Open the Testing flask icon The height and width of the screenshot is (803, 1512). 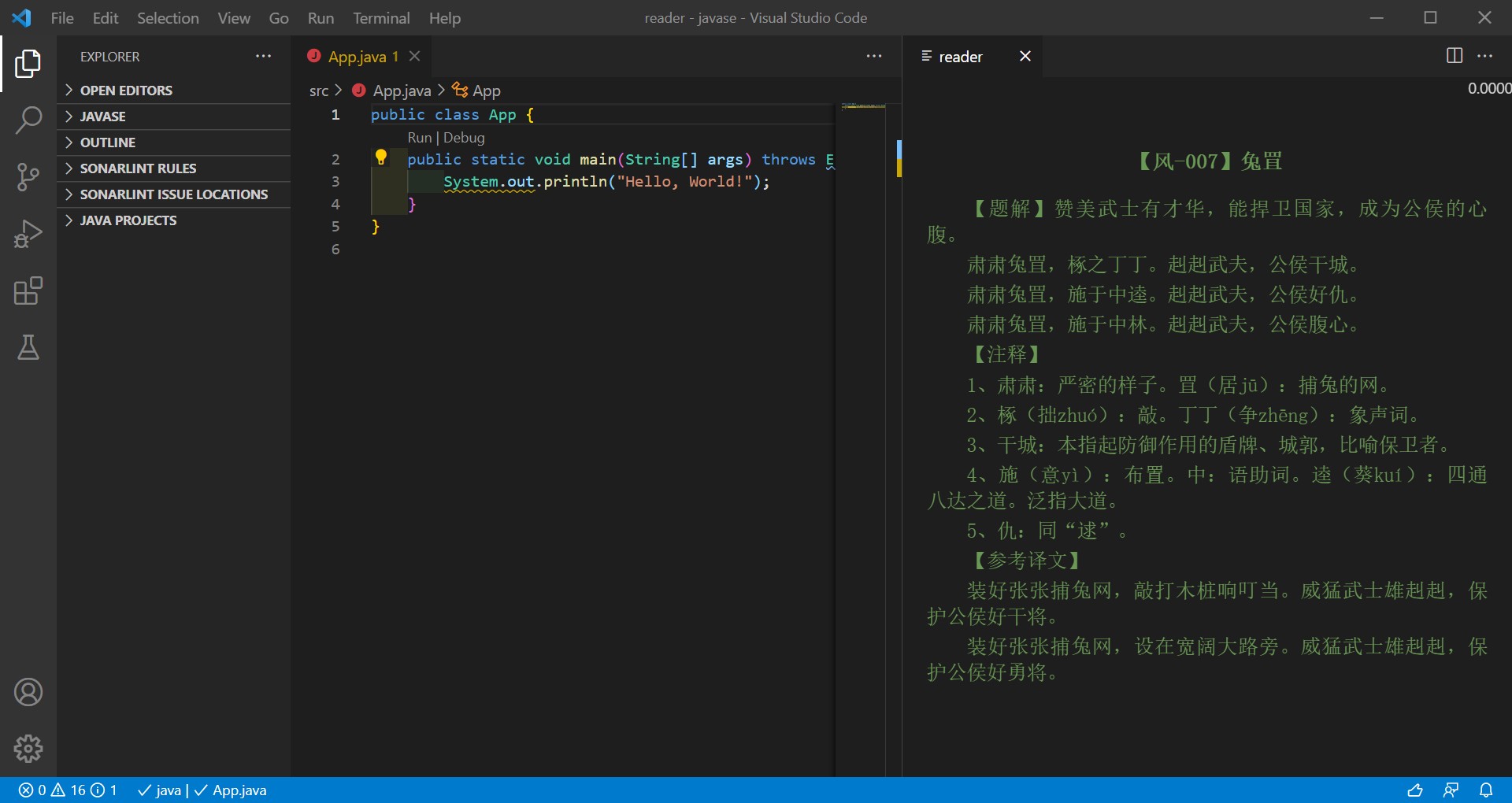(28, 347)
